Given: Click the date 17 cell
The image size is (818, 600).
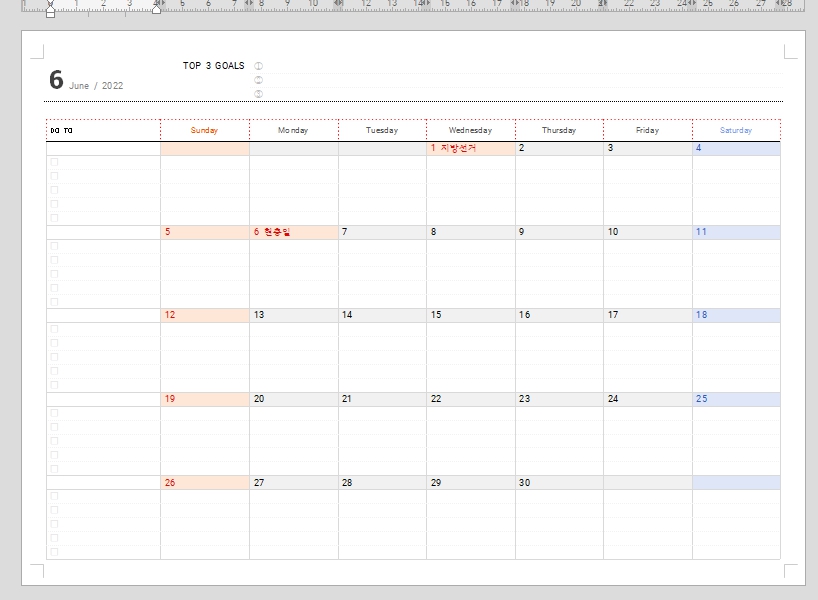Looking at the screenshot, I should [x=648, y=315].
